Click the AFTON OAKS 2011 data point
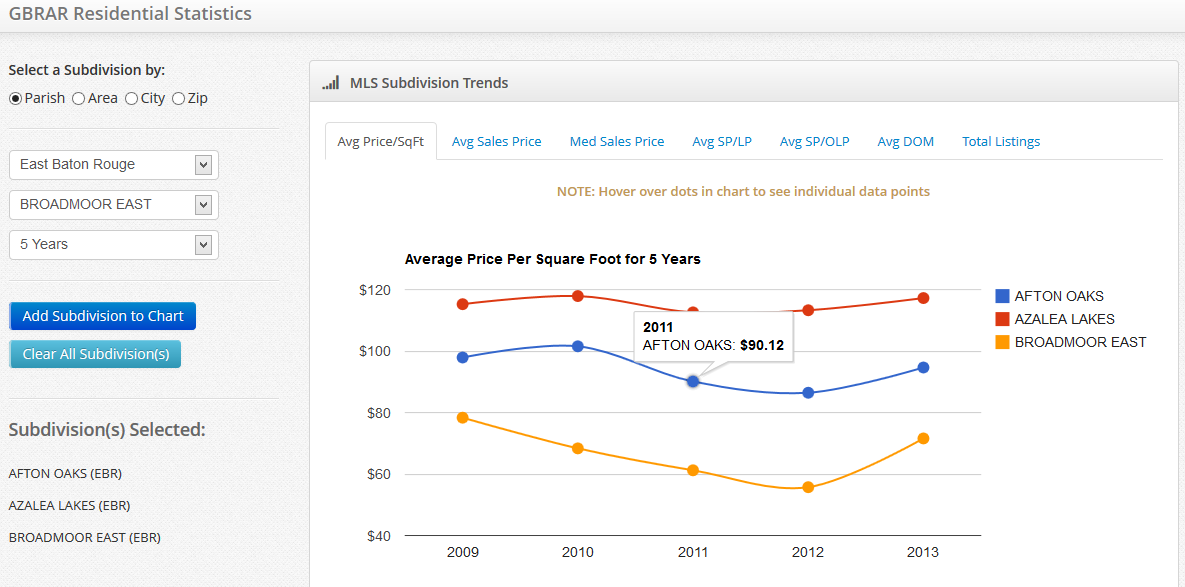The image size is (1185, 587). 693,382
